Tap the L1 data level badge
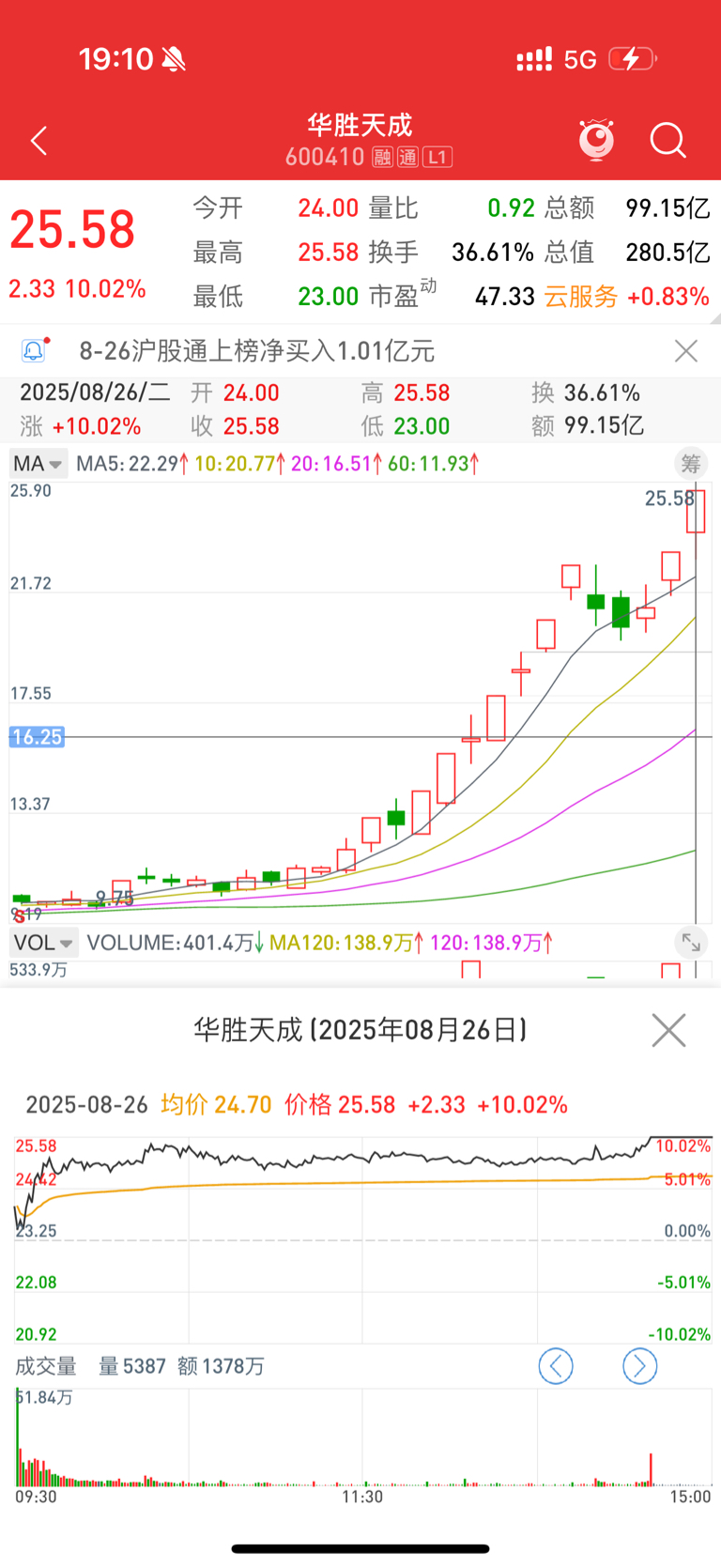The image size is (721, 1568). coord(437,157)
